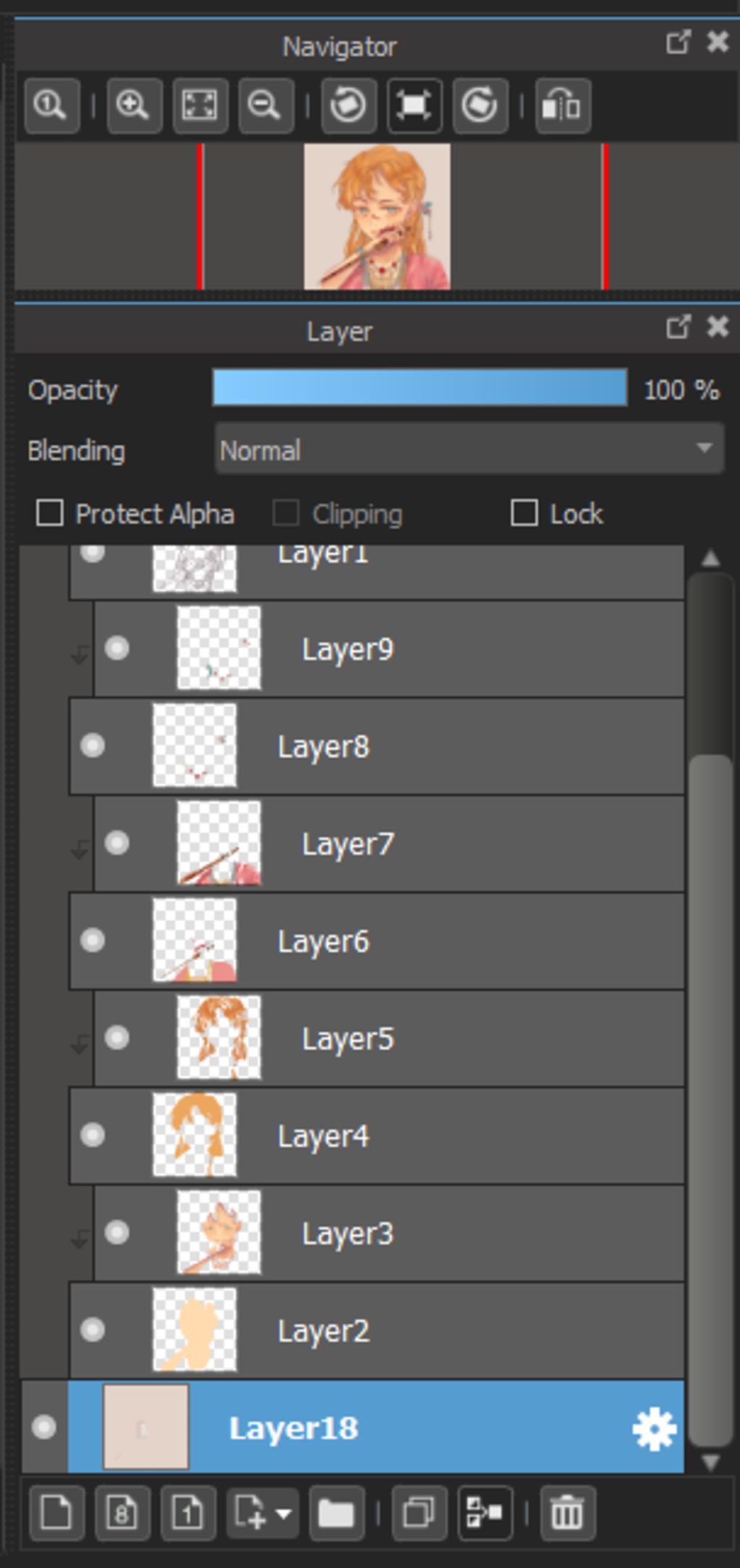
Task: Enable the Protect Alpha checkbox
Action: point(50,513)
